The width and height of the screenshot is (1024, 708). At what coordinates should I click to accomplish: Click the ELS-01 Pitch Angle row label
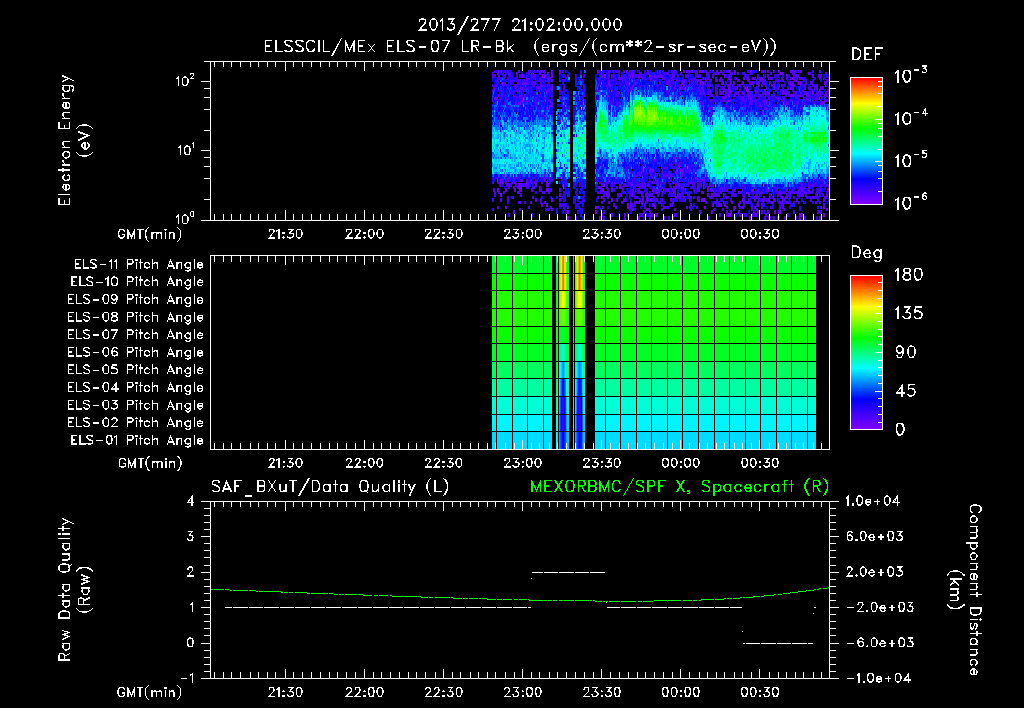click(x=137, y=441)
